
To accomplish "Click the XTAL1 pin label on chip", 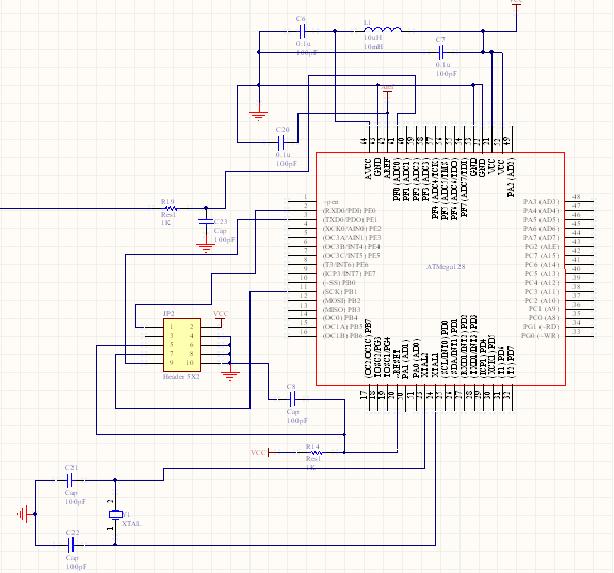I will tap(435, 365).
